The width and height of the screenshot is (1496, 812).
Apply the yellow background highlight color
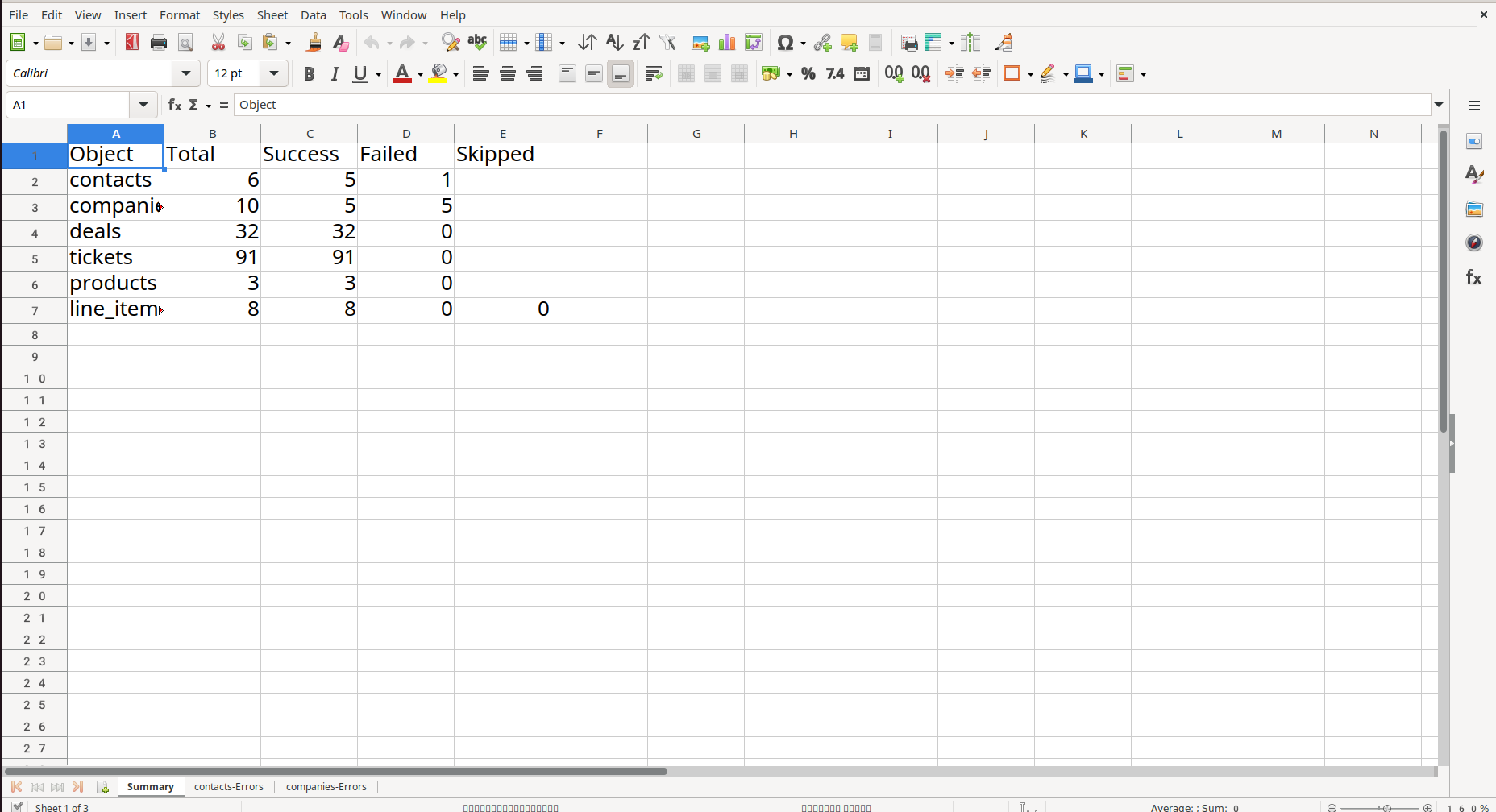coord(438,74)
